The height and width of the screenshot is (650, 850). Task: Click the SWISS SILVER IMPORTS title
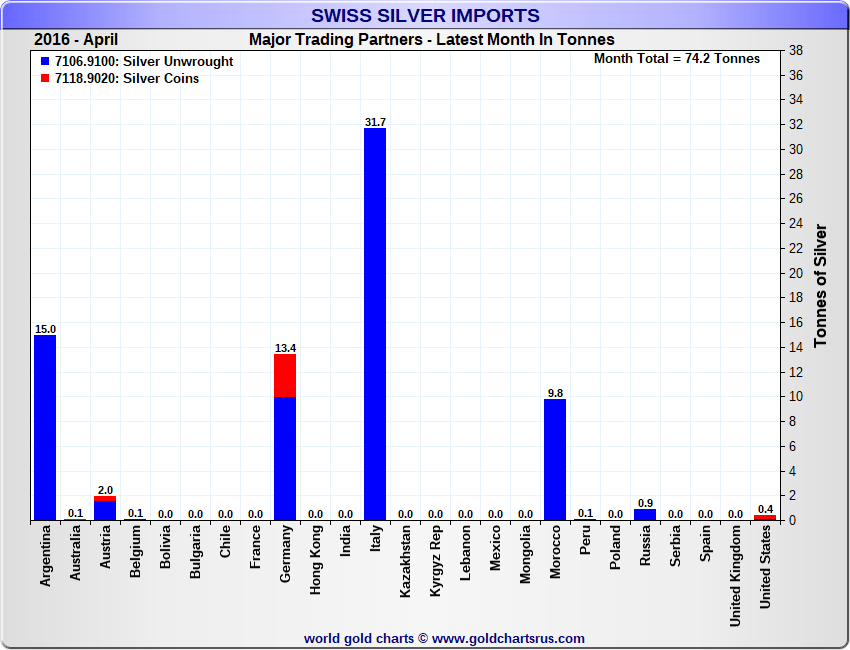click(425, 16)
